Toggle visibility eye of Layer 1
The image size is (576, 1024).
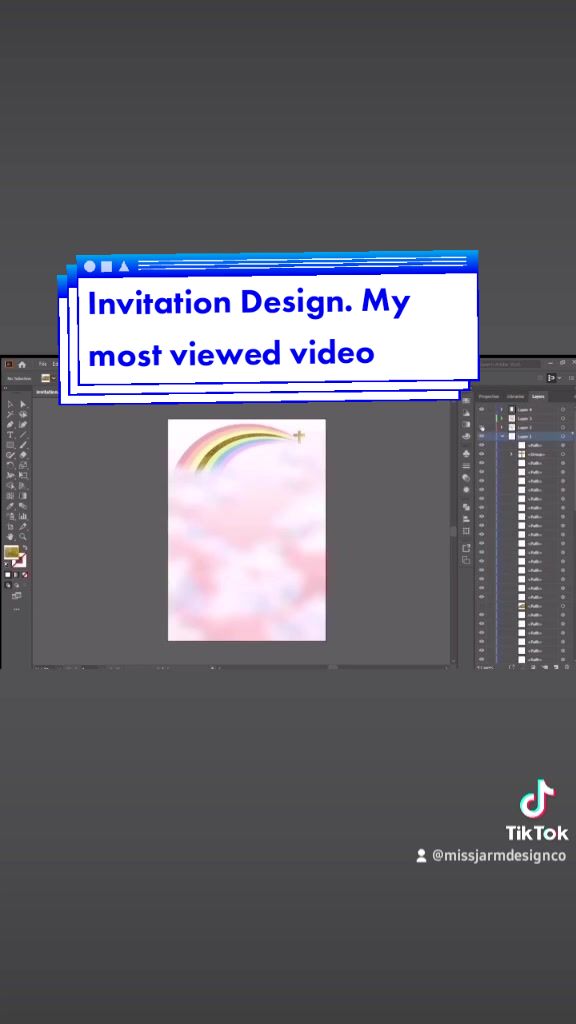pos(482,436)
